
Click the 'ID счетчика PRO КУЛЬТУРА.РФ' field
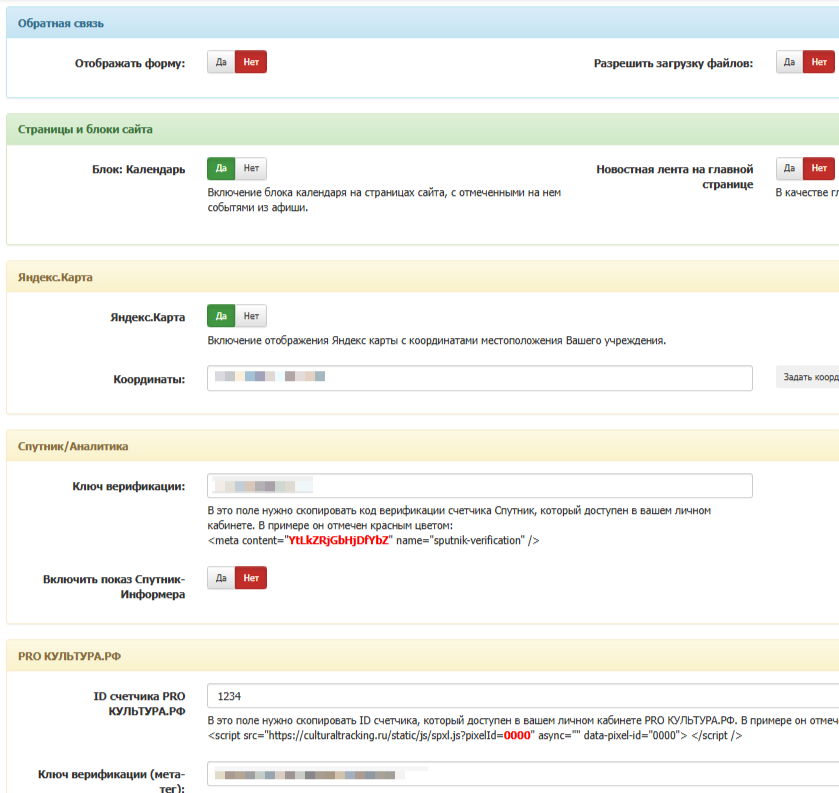click(520, 696)
